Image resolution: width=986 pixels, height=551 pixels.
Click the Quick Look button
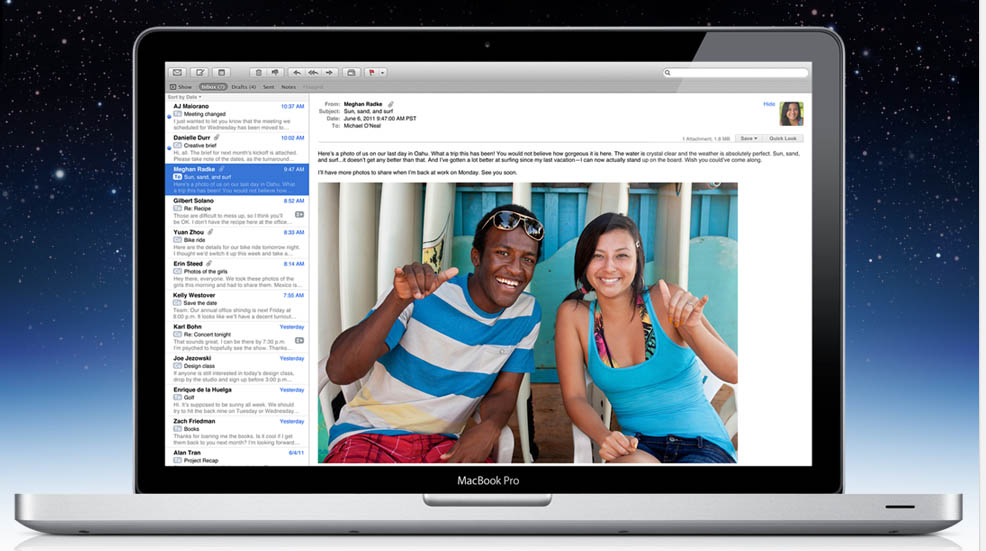point(783,138)
